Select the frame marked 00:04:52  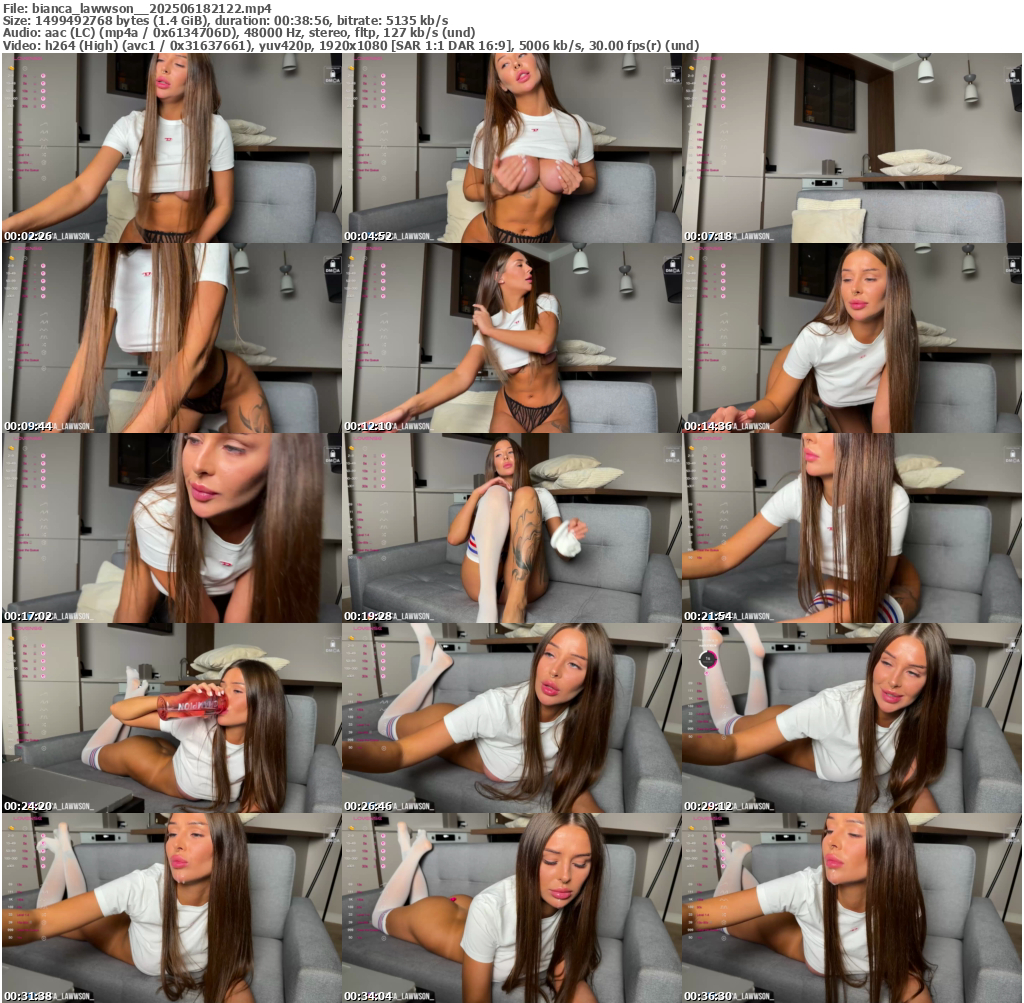point(512,148)
